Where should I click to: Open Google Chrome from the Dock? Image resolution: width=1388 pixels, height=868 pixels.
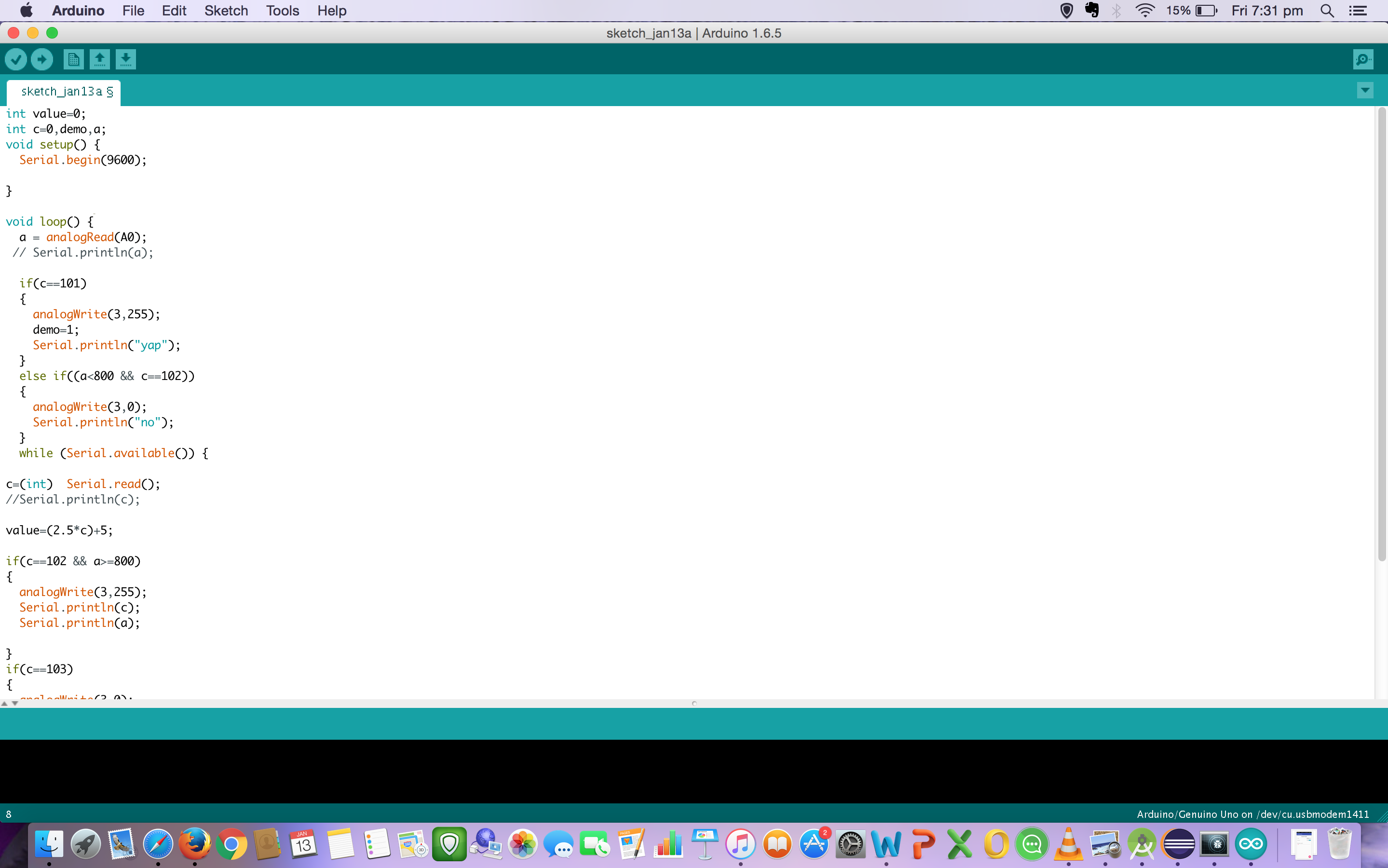point(231,844)
